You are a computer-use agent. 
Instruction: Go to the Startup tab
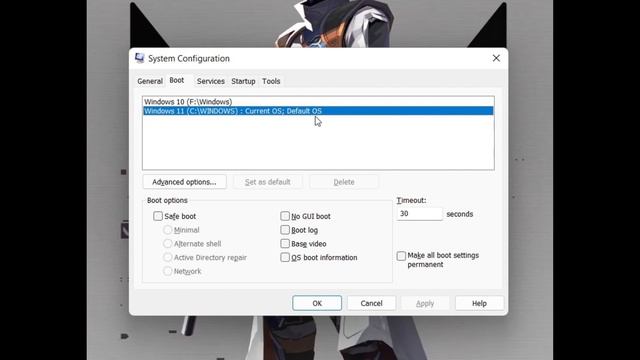tap(243, 81)
